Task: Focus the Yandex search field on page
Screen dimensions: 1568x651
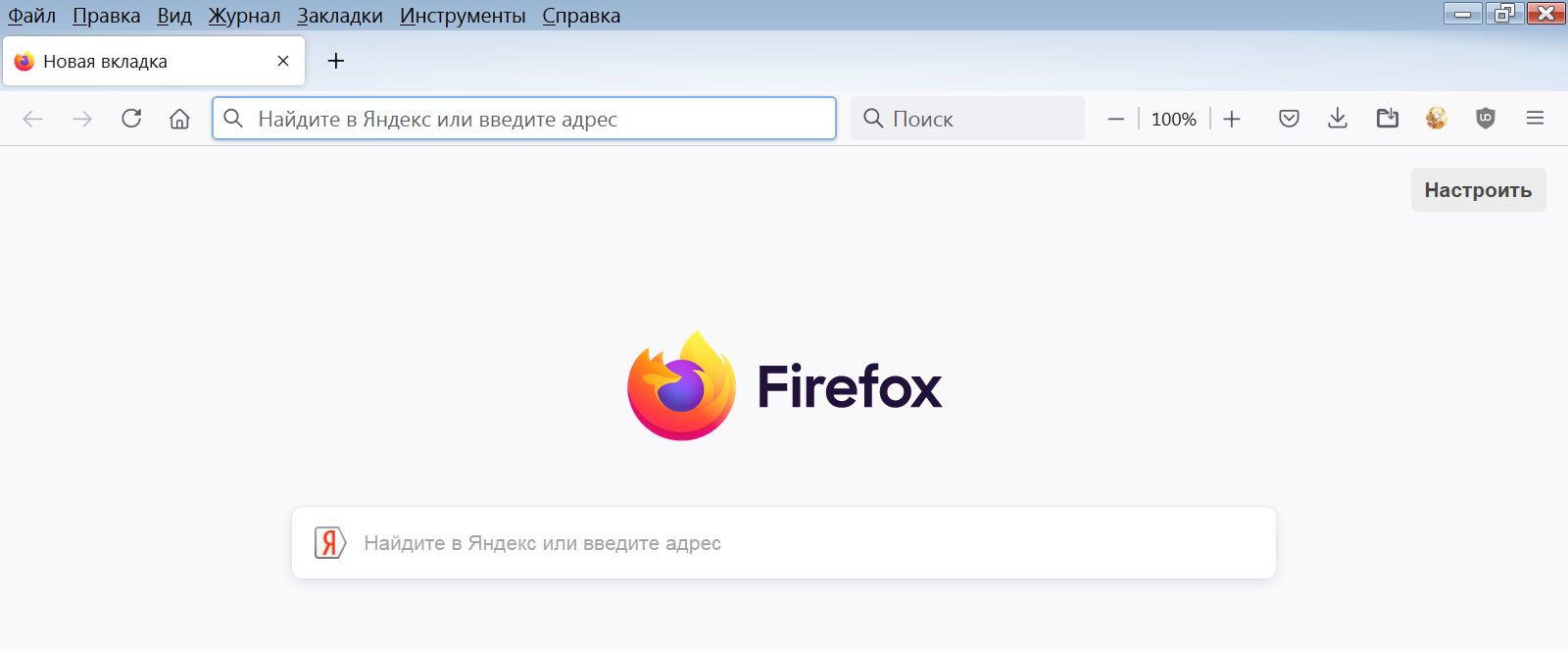Action: pyautogui.click(x=784, y=542)
